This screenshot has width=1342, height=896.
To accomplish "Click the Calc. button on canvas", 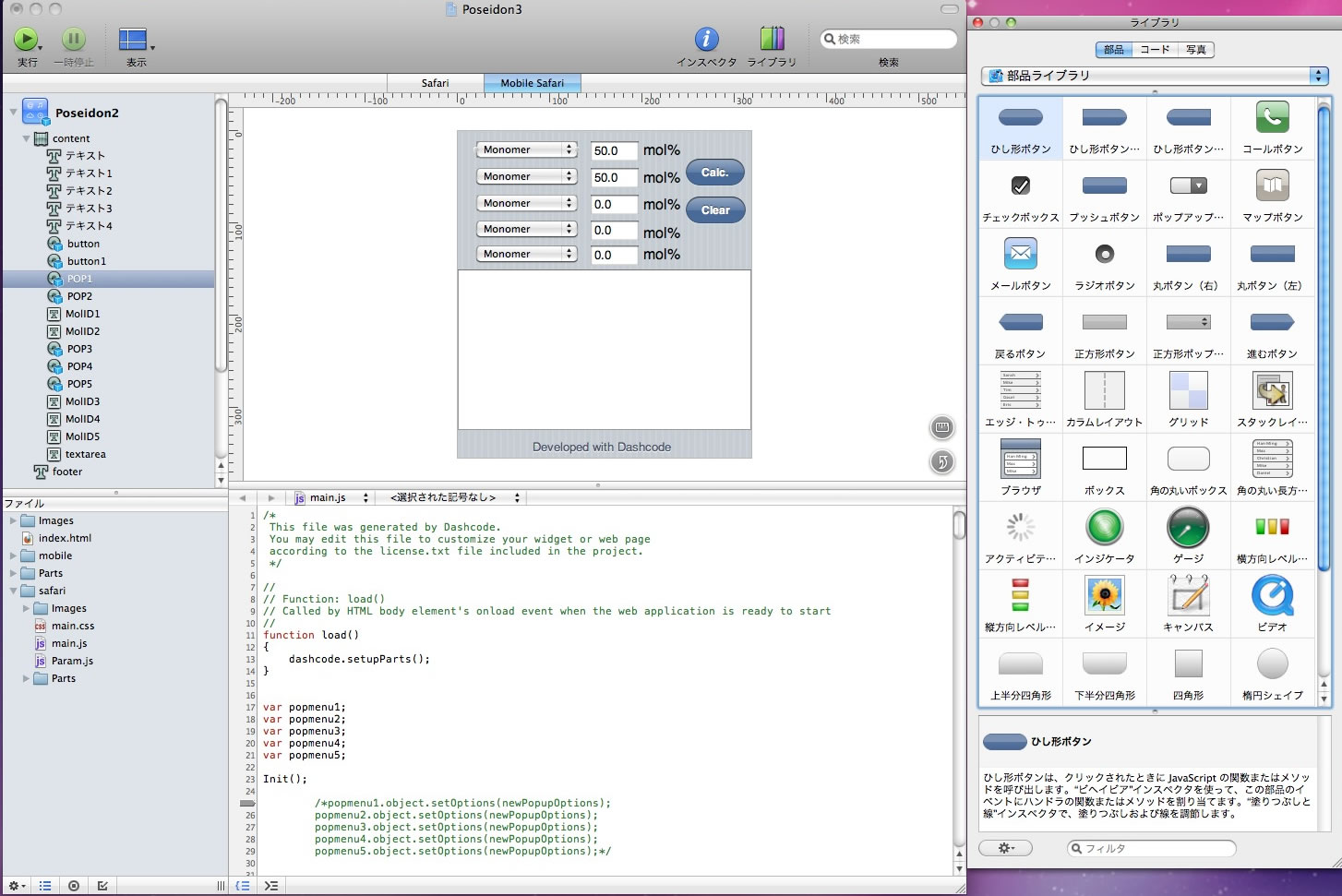I will [x=714, y=173].
